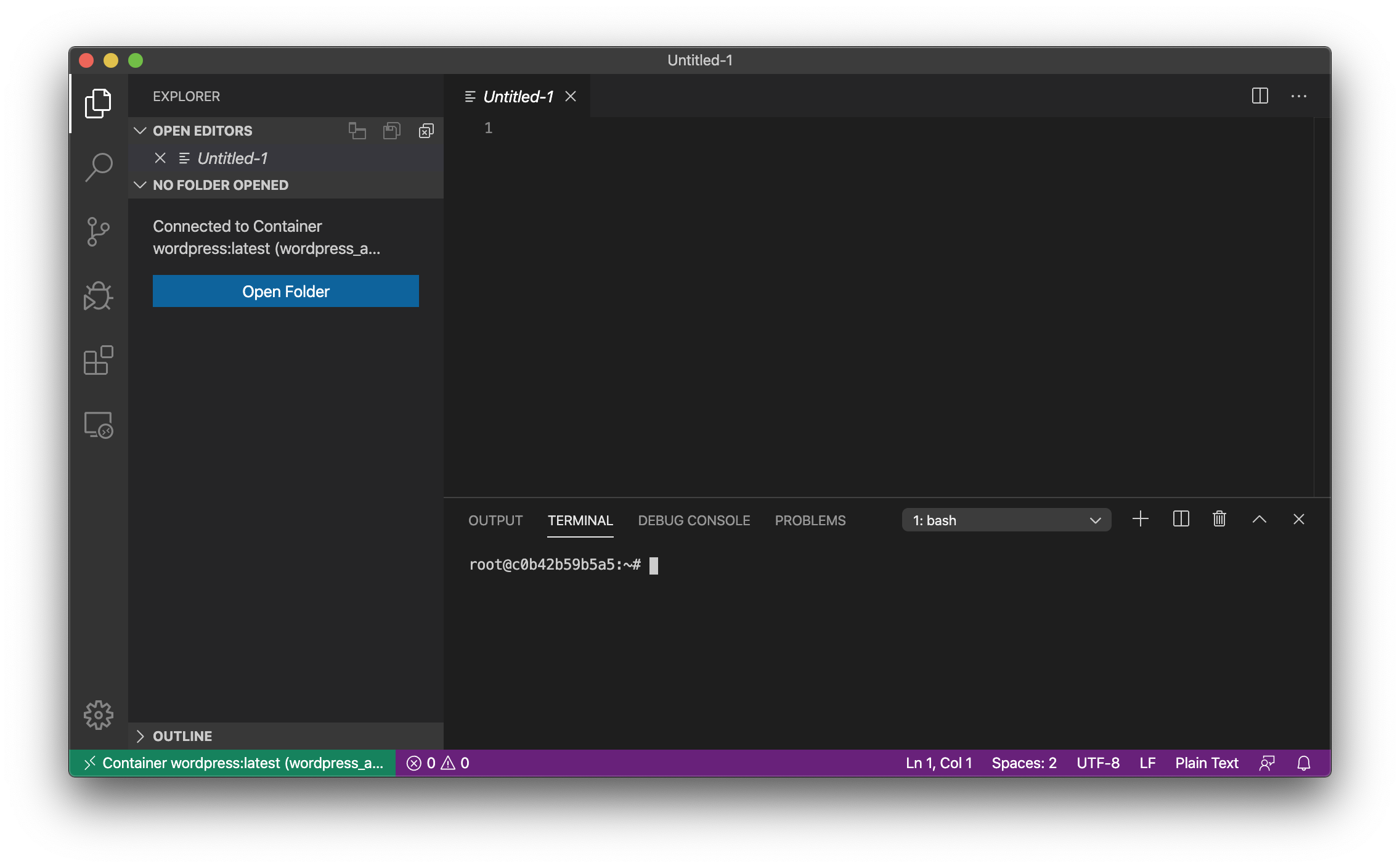Open the Search view in activity bar
The width and height of the screenshot is (1400, 868).
point(99,167)
